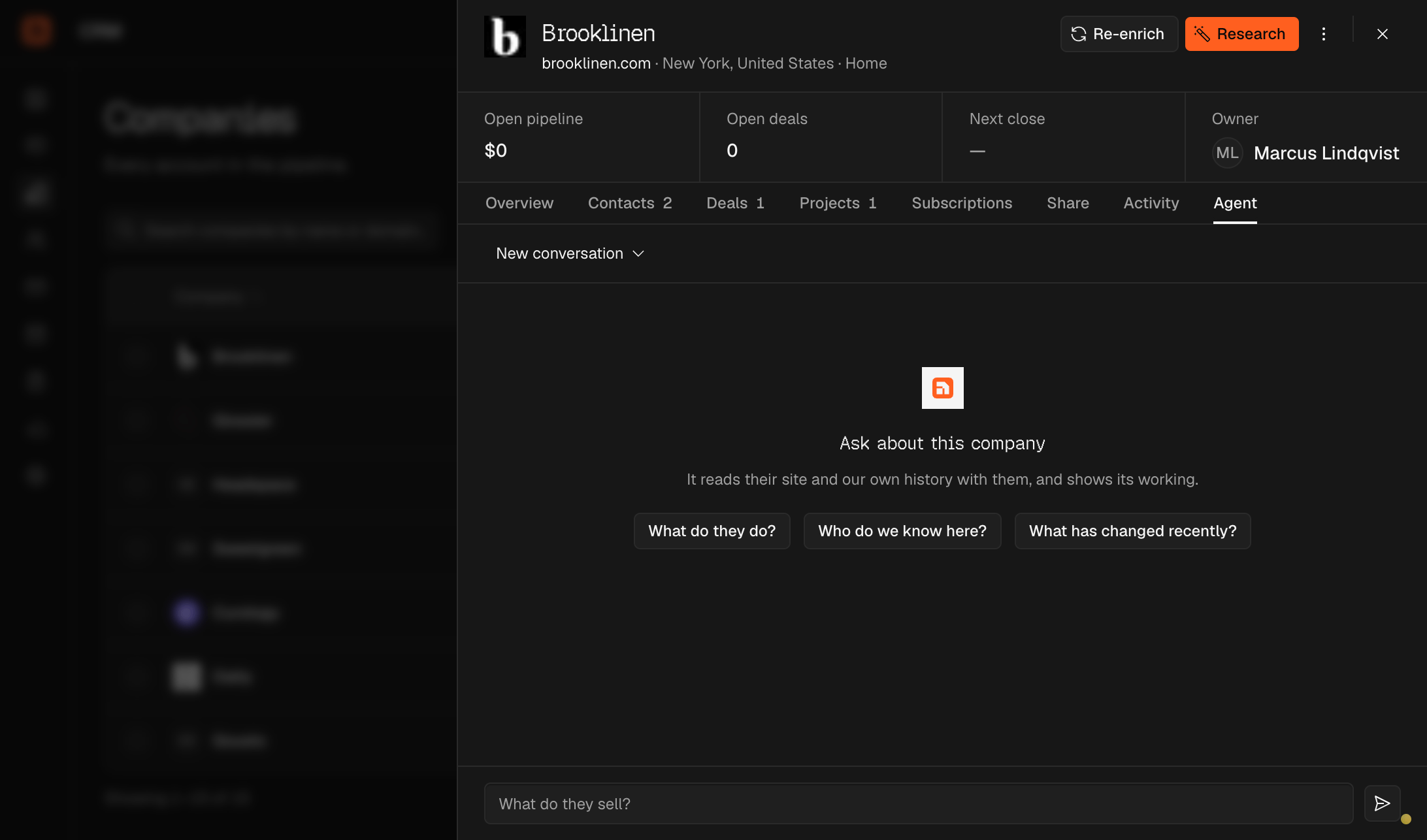Click the "Open pipeline" label
The height and width of the screenshot is (840, 1427).
[533, 119]
